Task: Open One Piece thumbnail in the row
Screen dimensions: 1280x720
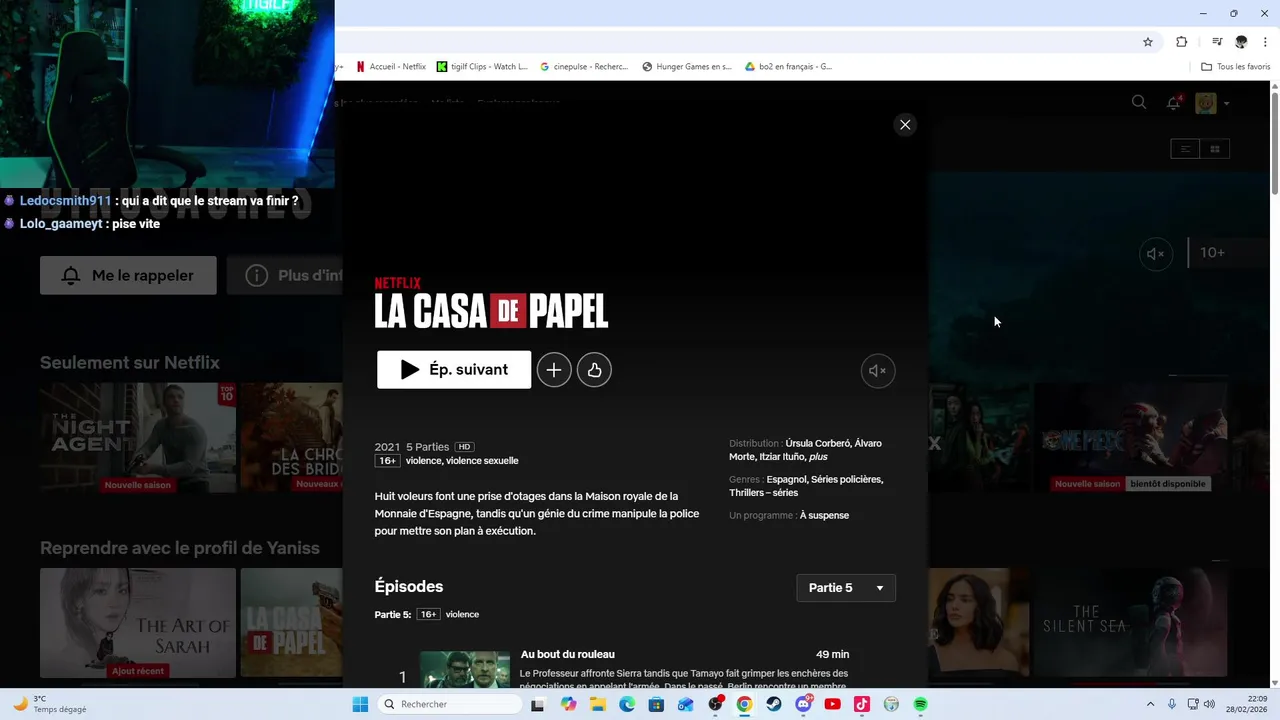Action: point(1130,437)
